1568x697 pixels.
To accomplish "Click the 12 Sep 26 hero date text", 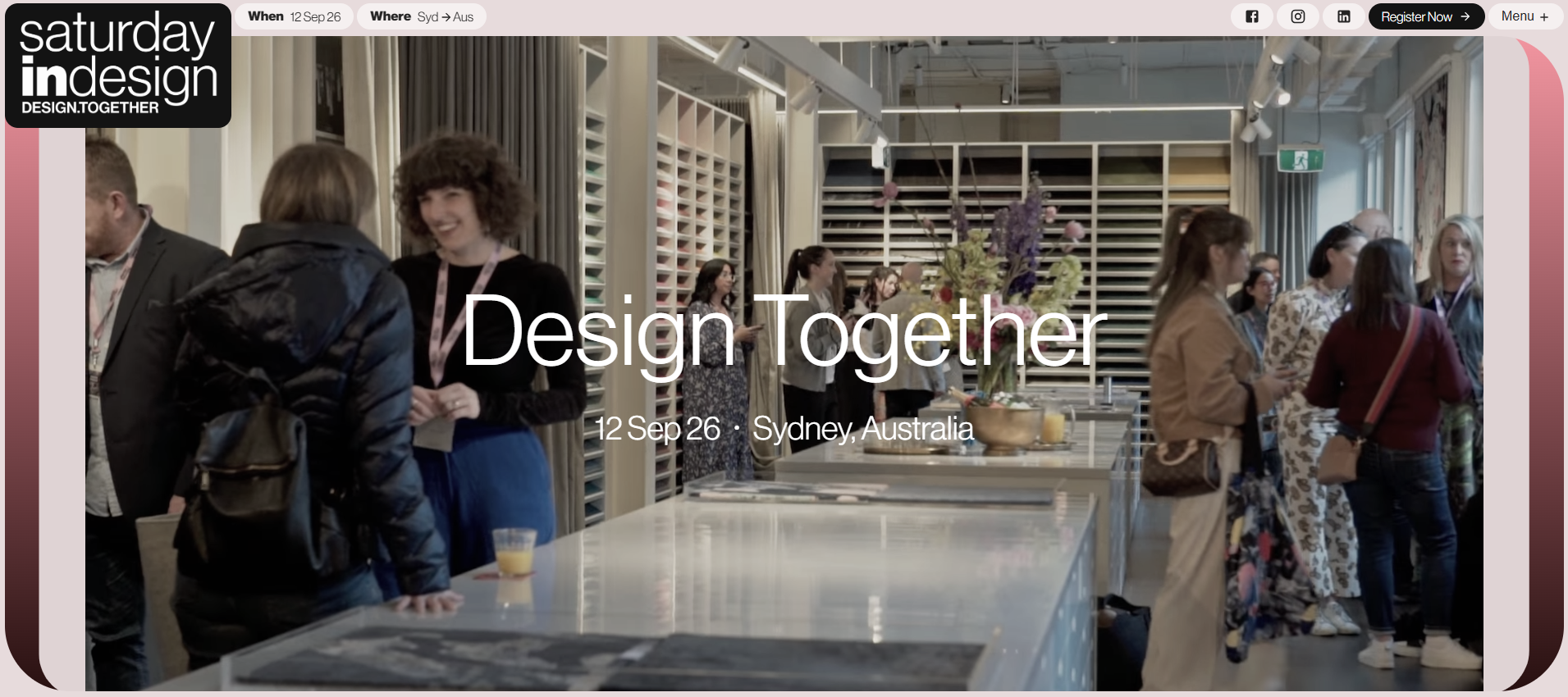I will coord(657,429).
